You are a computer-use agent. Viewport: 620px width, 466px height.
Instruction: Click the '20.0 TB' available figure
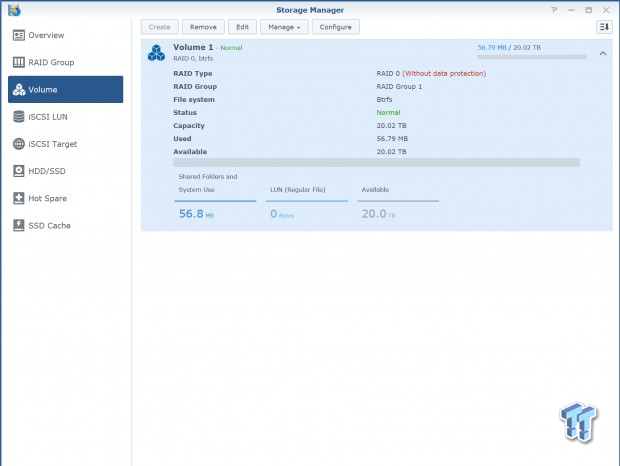pyautogui.click(x=378, y=214)
